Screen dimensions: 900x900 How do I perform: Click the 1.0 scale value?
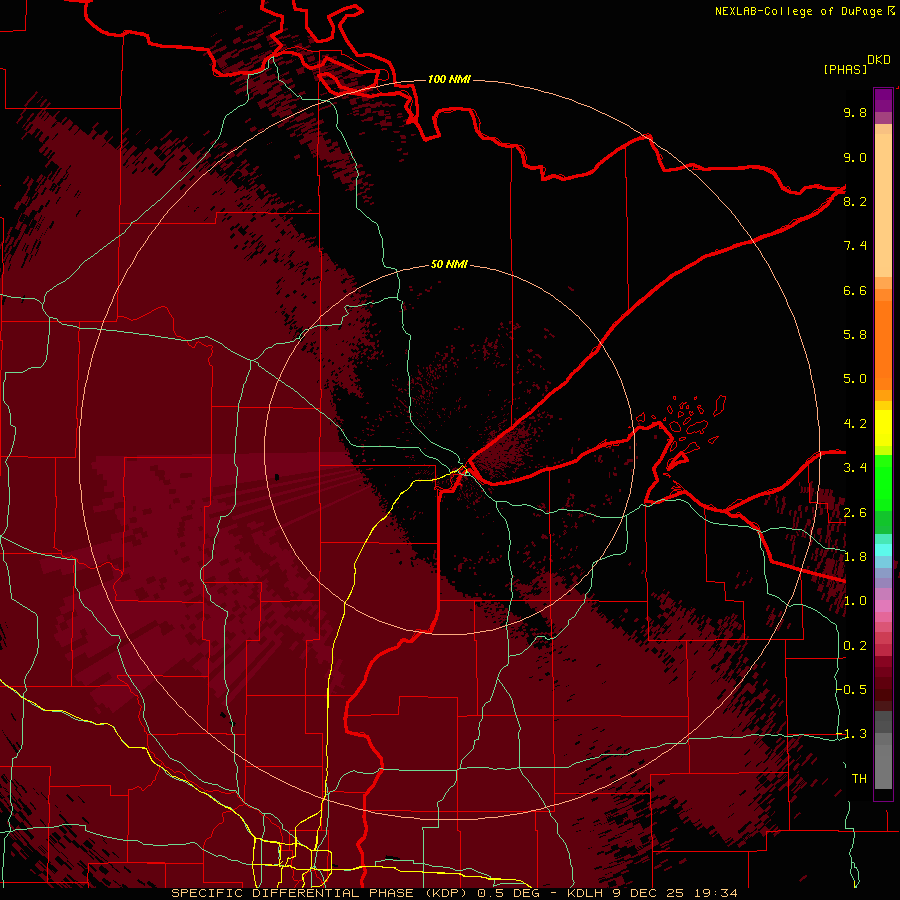point(855,601)
